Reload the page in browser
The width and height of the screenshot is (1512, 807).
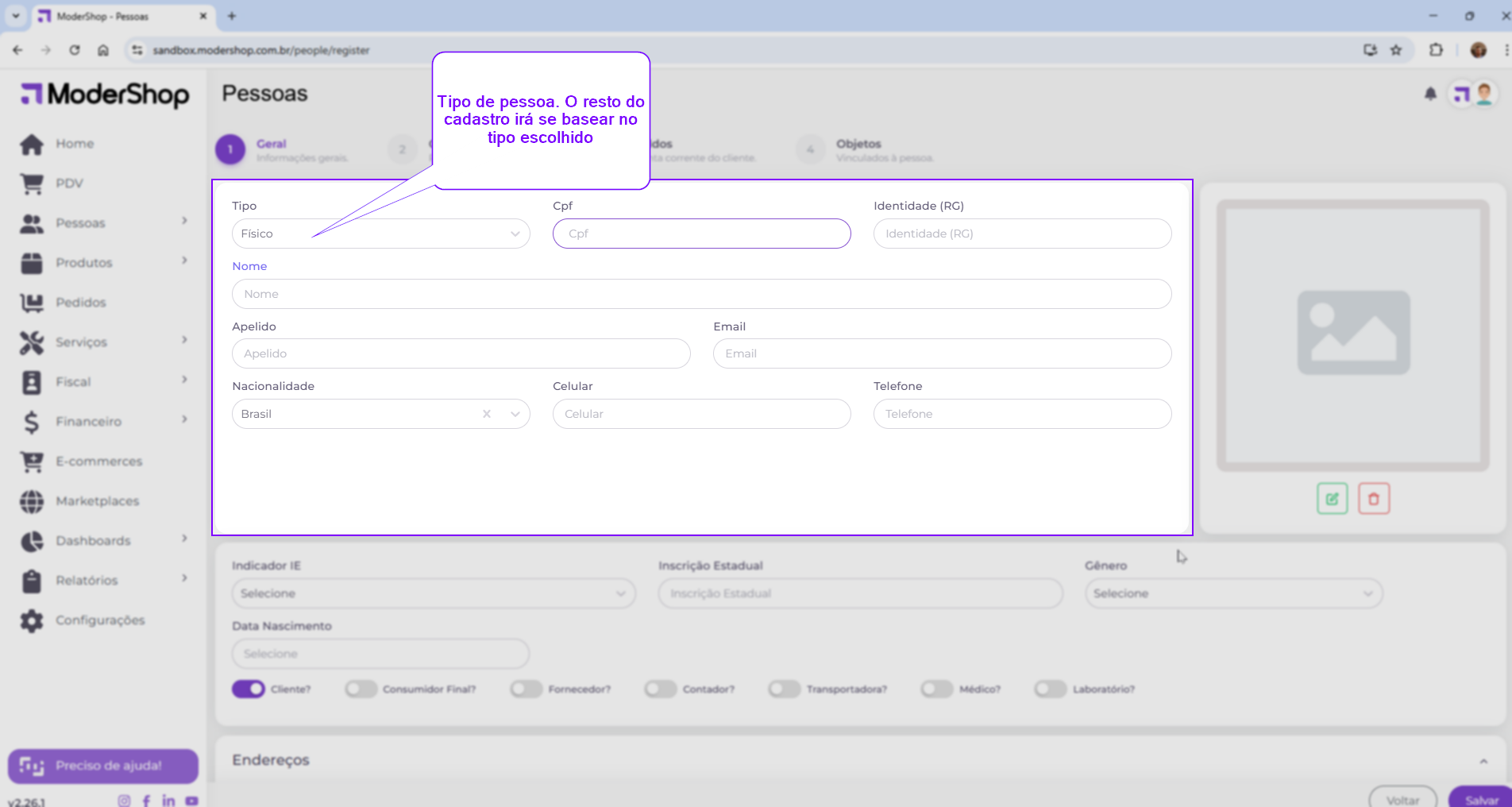(75, 50)
